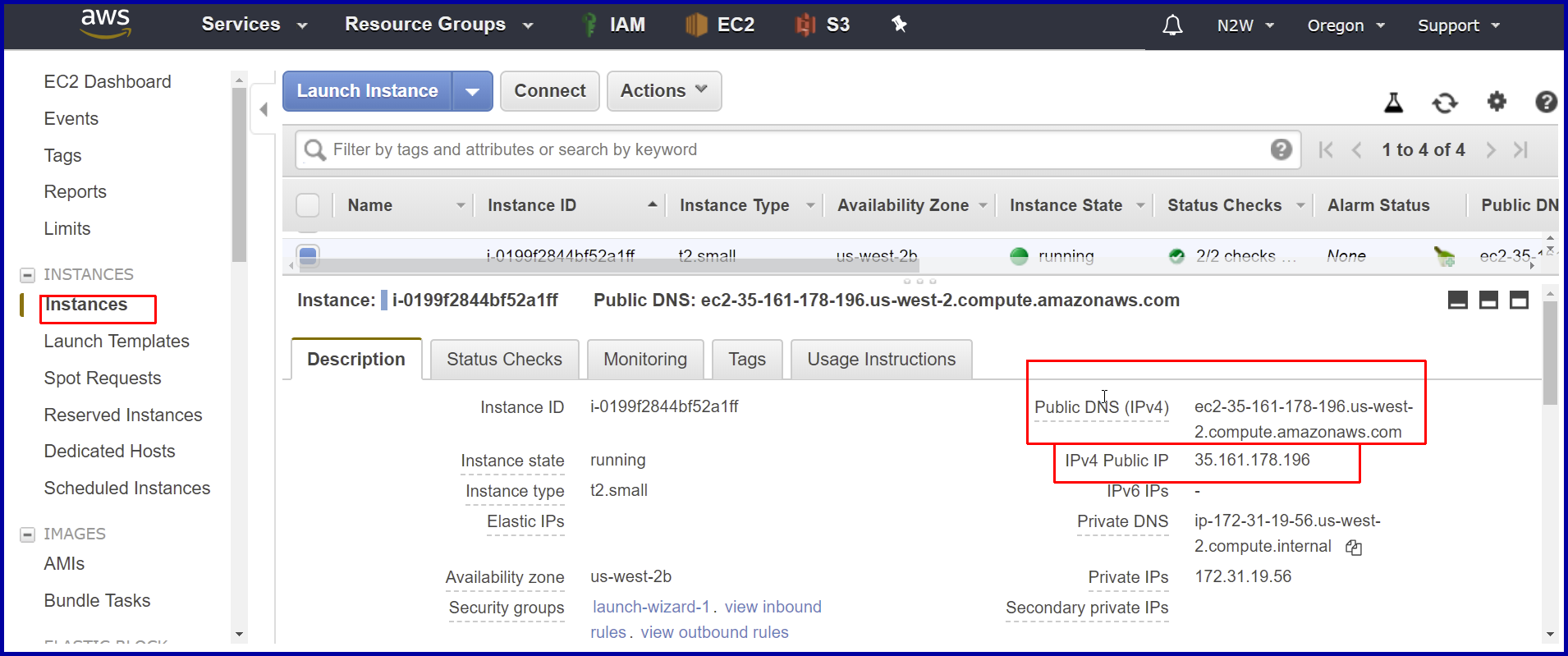Image resolution: width=1568 pixels, height=656 pixels.
Task: Open Launch Templates in sidebar
Action: (117, 342)
